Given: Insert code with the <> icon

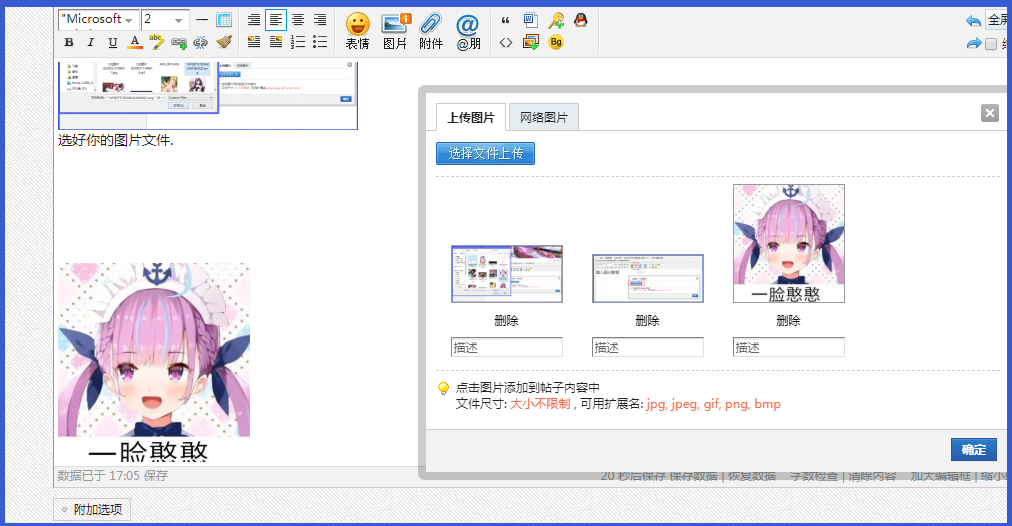Looking at the screenshot, I should 506,43.
